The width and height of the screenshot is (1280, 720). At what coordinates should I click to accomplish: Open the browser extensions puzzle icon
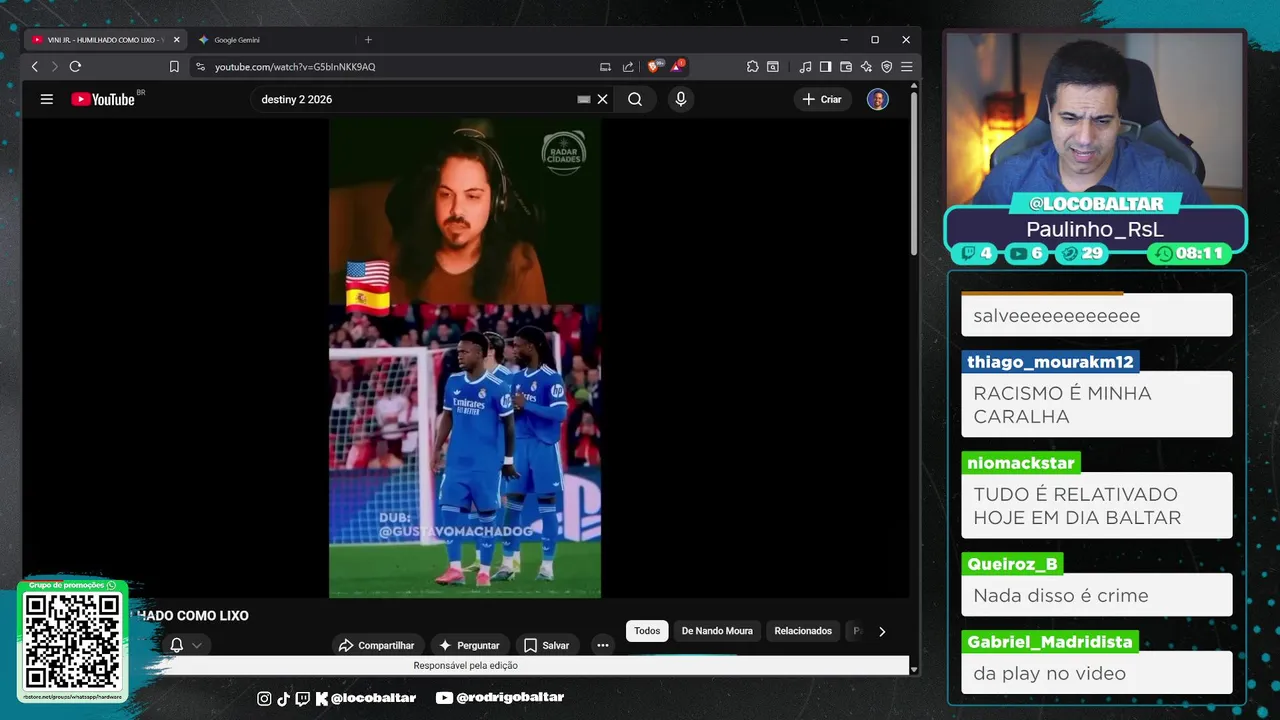click(x=753, y=67)
